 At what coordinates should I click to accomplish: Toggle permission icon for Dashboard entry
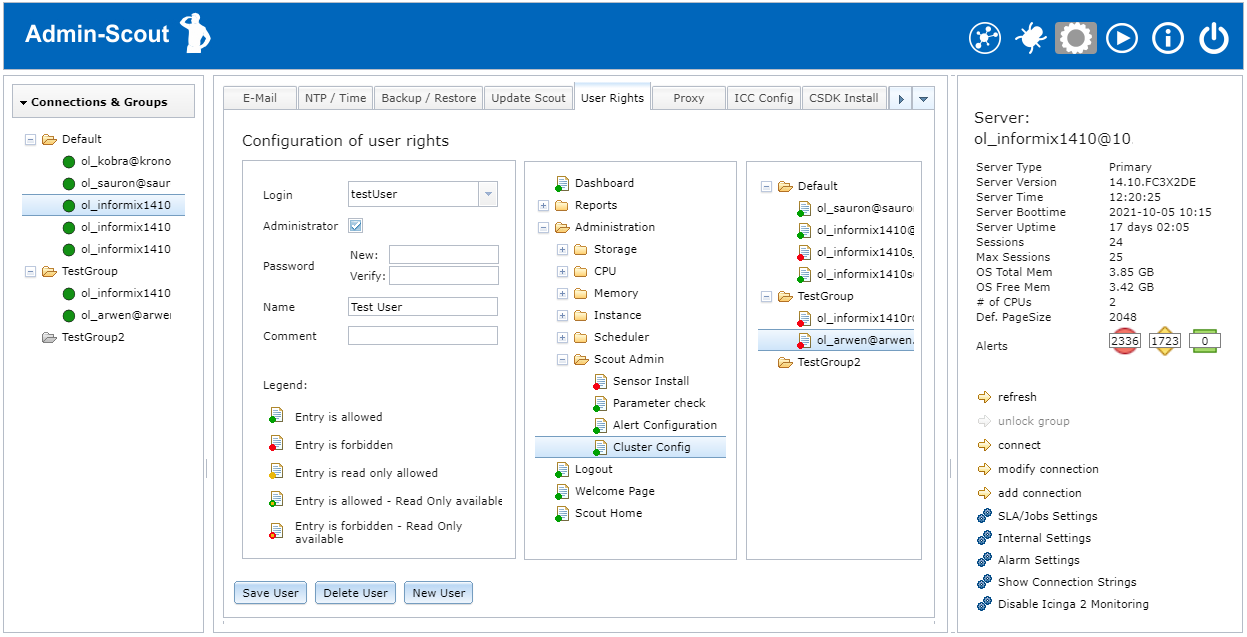coord(562,184)
